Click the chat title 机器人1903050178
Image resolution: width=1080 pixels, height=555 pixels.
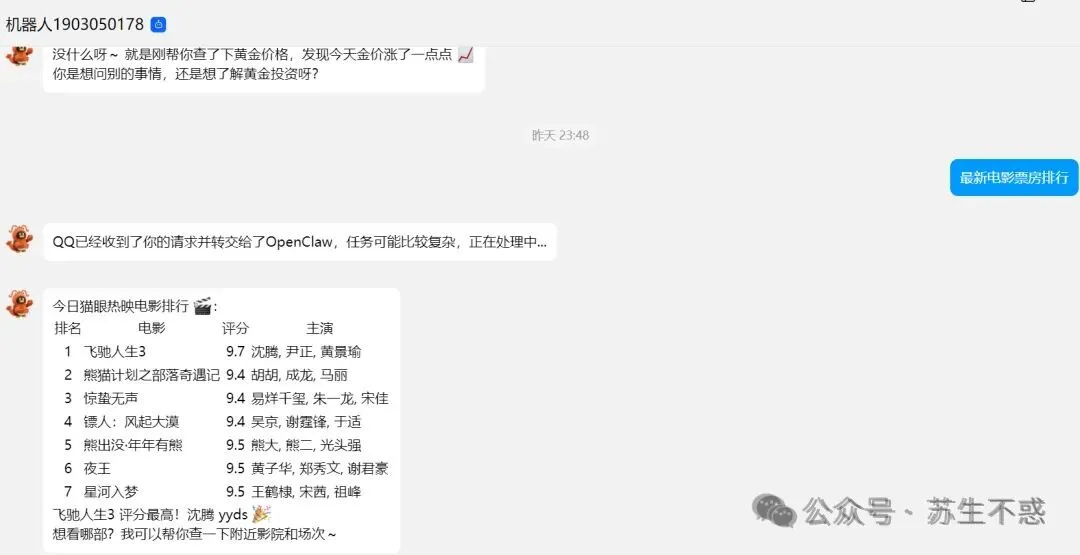(x=74, y=25)
